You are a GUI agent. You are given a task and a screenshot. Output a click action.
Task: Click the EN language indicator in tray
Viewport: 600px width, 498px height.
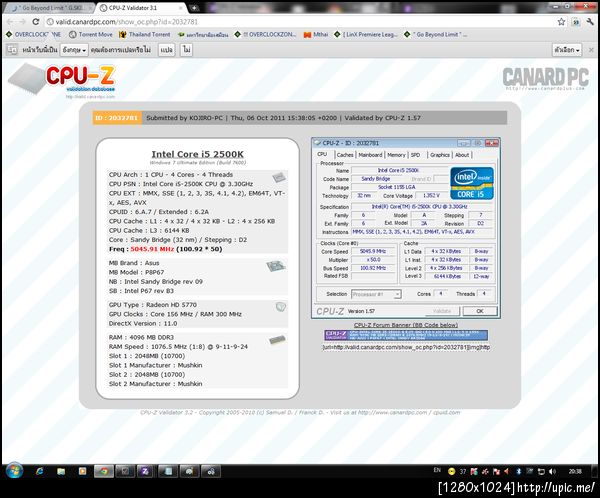point(437,470)
